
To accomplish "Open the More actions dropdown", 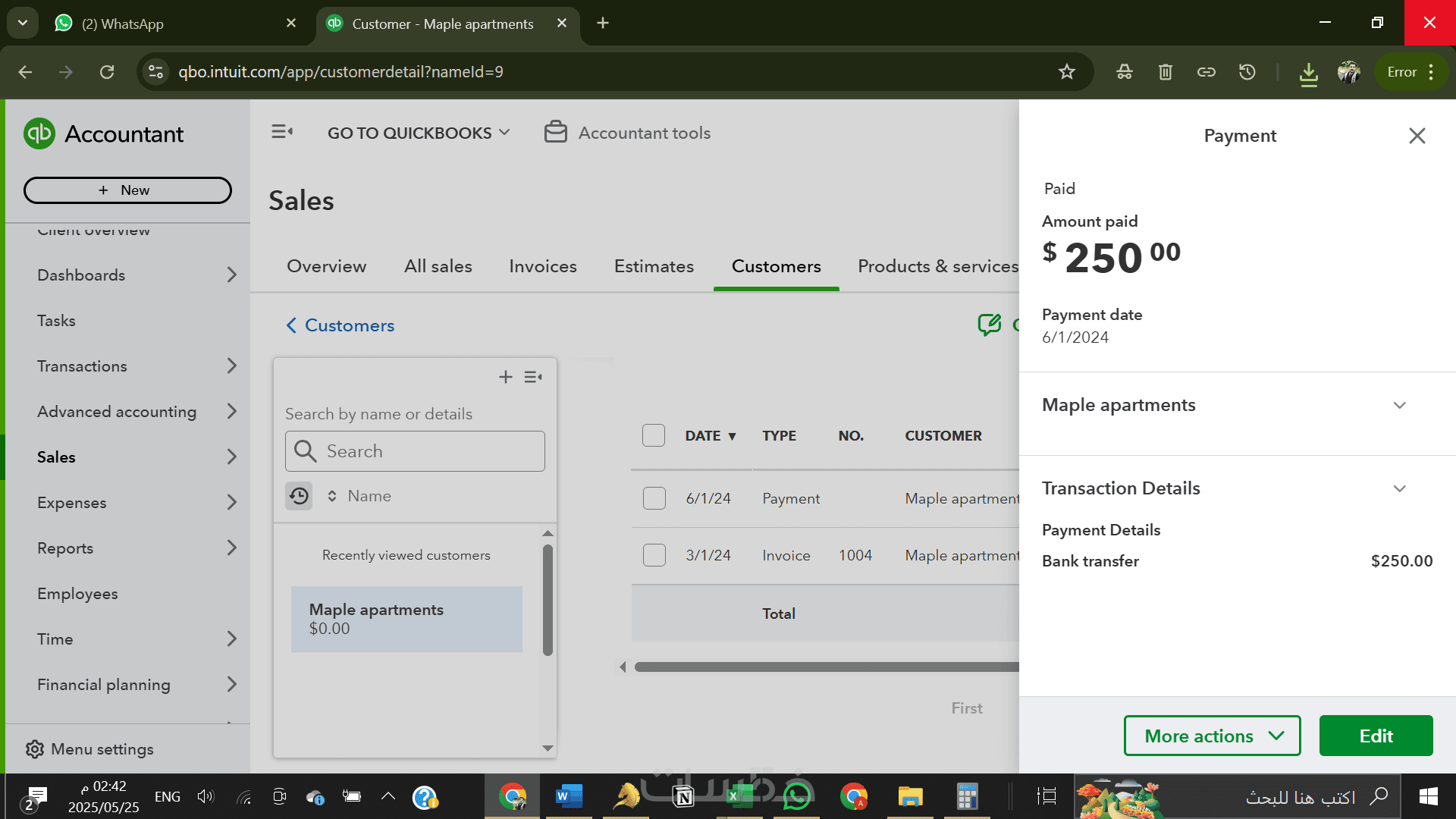I will 1212,736.
